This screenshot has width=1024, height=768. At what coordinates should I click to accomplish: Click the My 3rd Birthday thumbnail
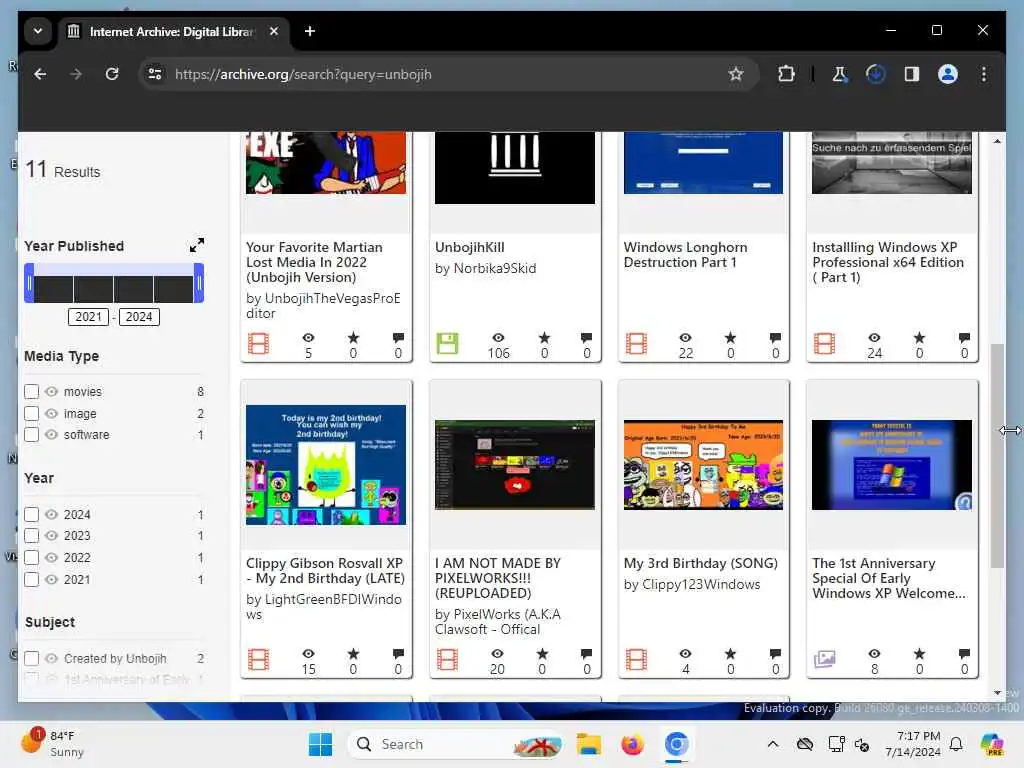703,464
